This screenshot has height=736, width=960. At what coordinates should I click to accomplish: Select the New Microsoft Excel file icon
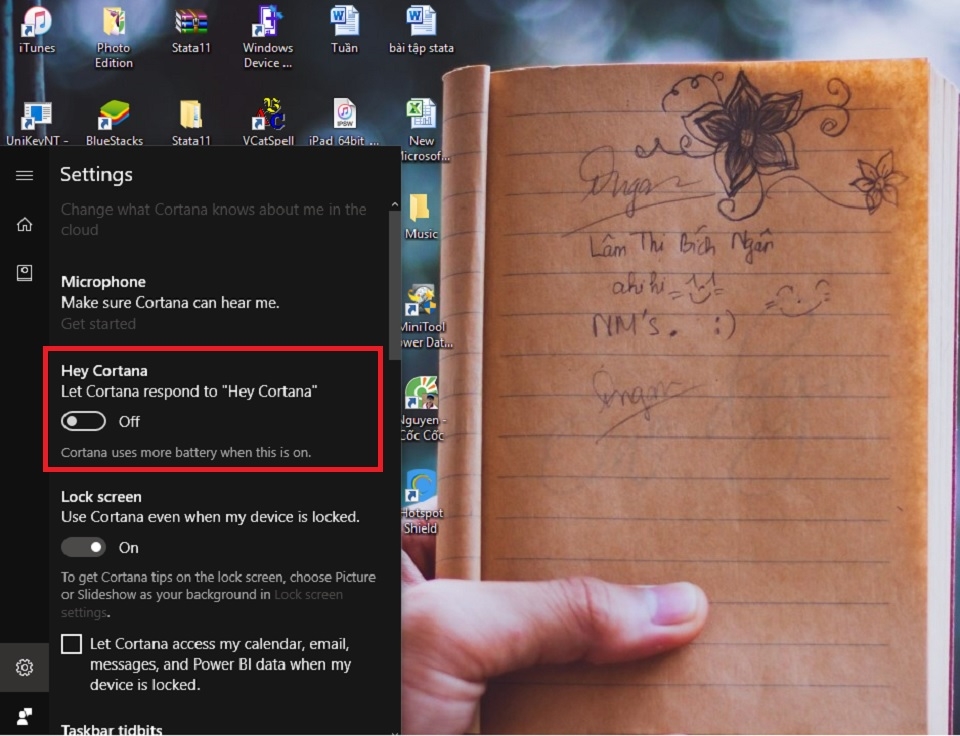[x=421, y=115]
